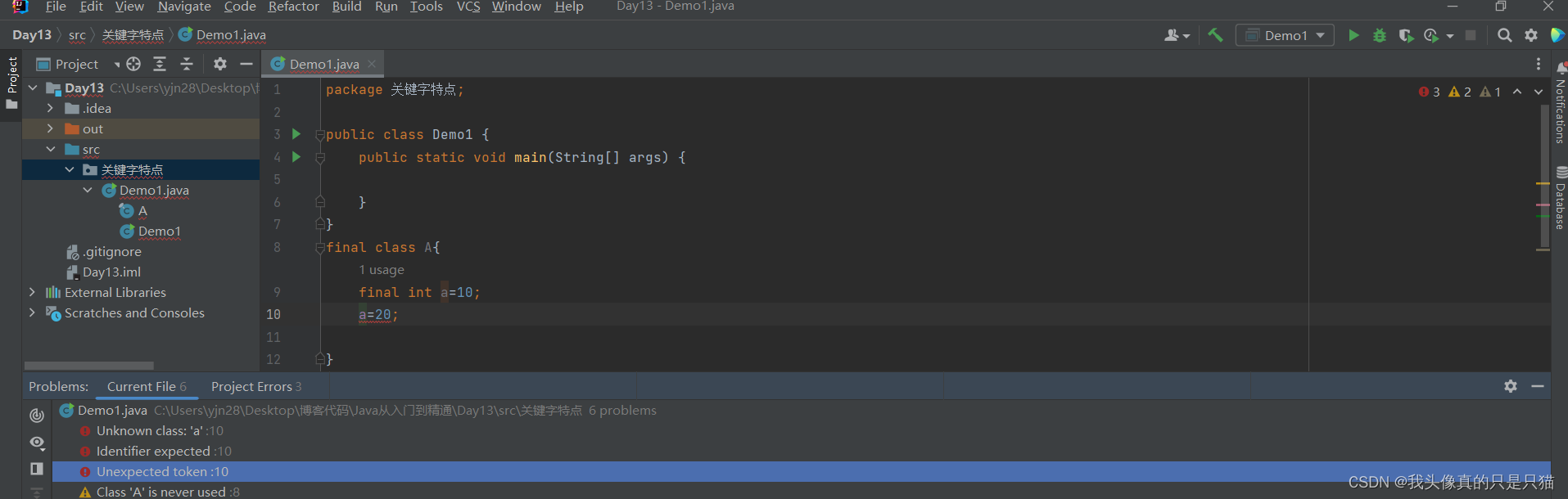Collapse the src folder

(x=51, y=149)
